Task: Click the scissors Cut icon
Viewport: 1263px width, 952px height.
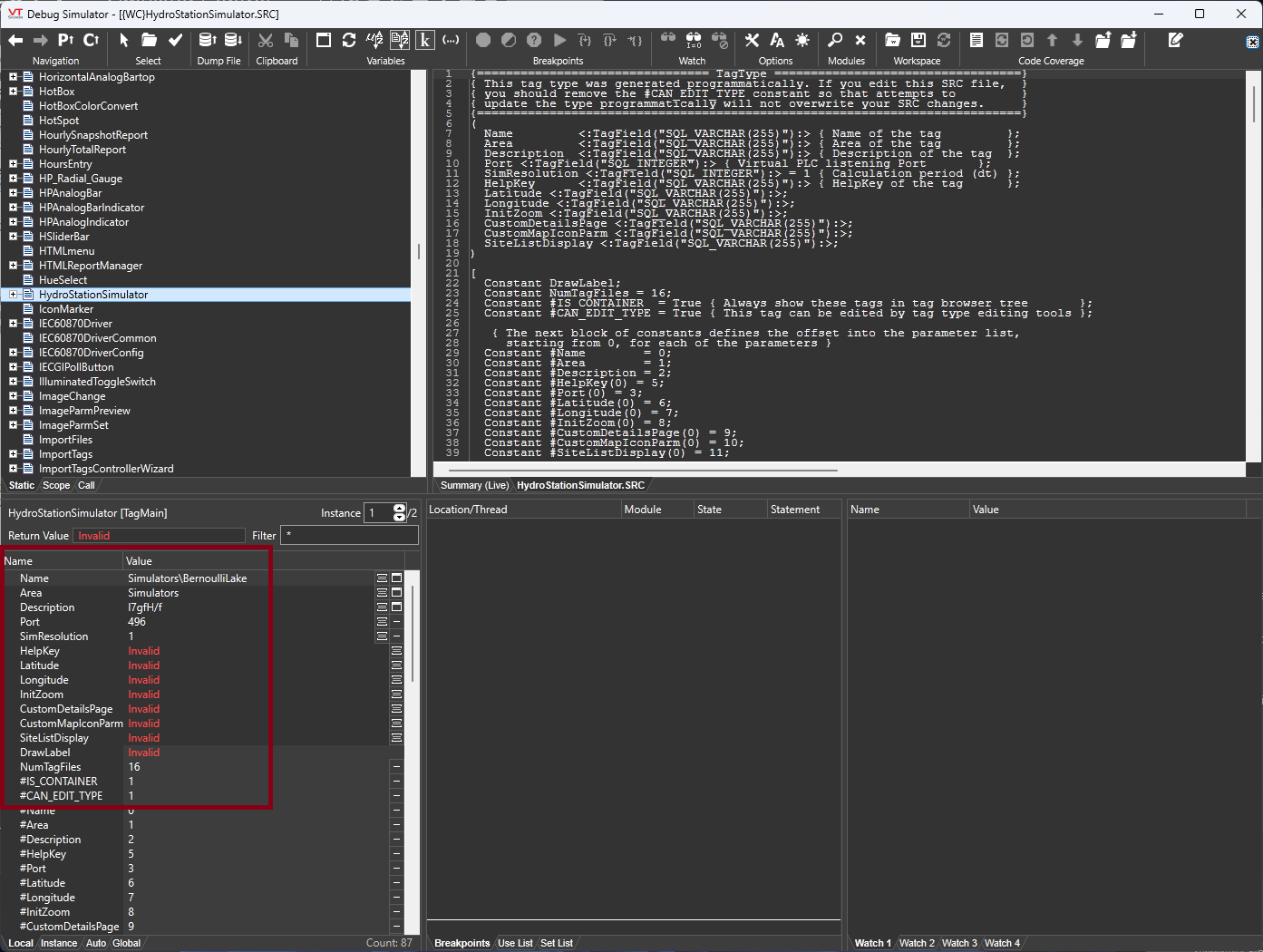Action: point(266,40)
